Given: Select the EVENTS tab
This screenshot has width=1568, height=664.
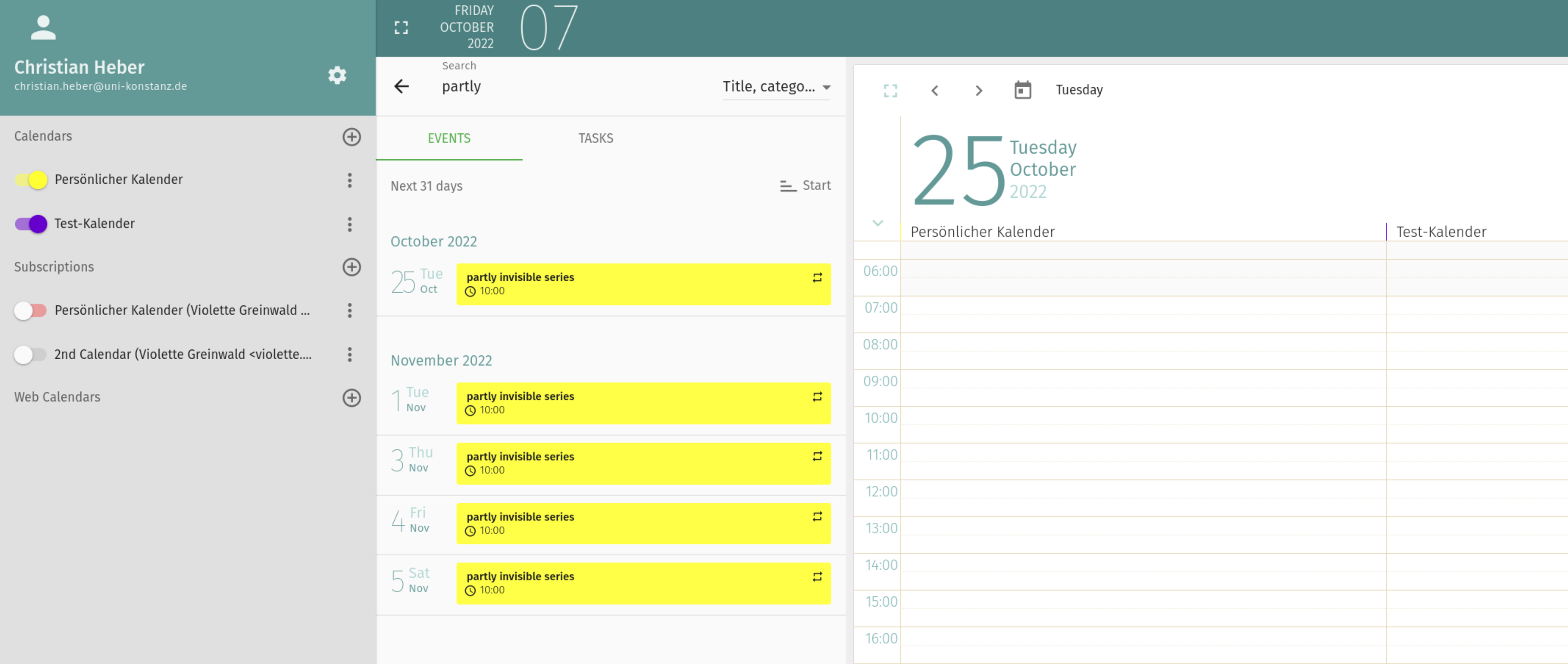Looking at the screenshot, I should [x=449, y=138].
